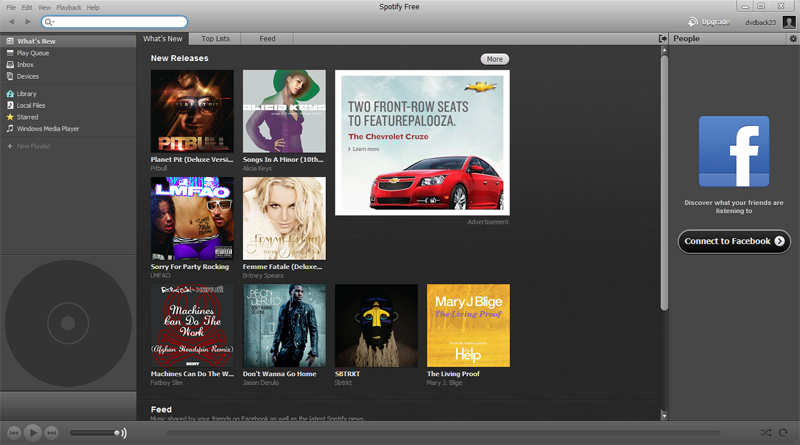Click the Chevrolet Cruze advertisement
Screen dimensions: 800x445
(x=422, y=143)
